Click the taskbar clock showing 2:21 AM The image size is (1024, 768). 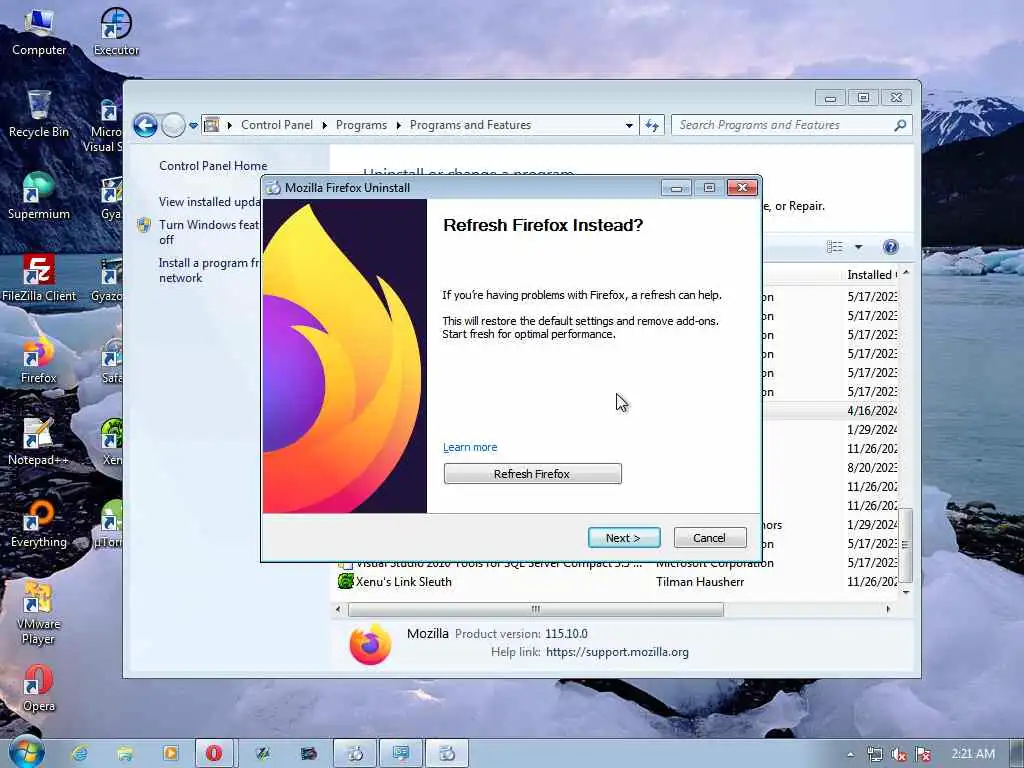tap(973, 754)
